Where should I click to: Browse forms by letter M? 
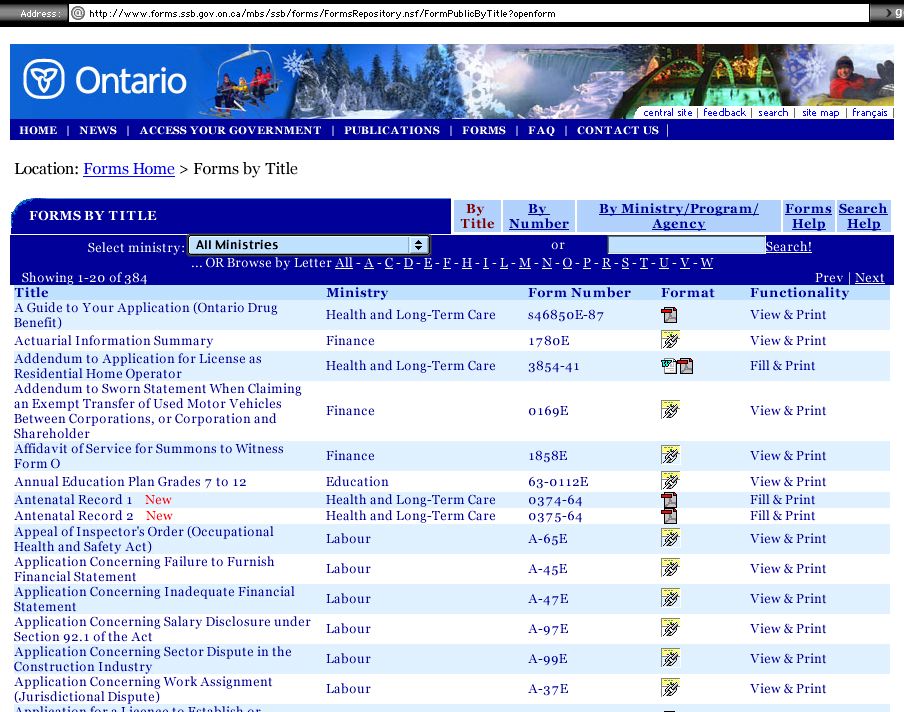(524, 263)
